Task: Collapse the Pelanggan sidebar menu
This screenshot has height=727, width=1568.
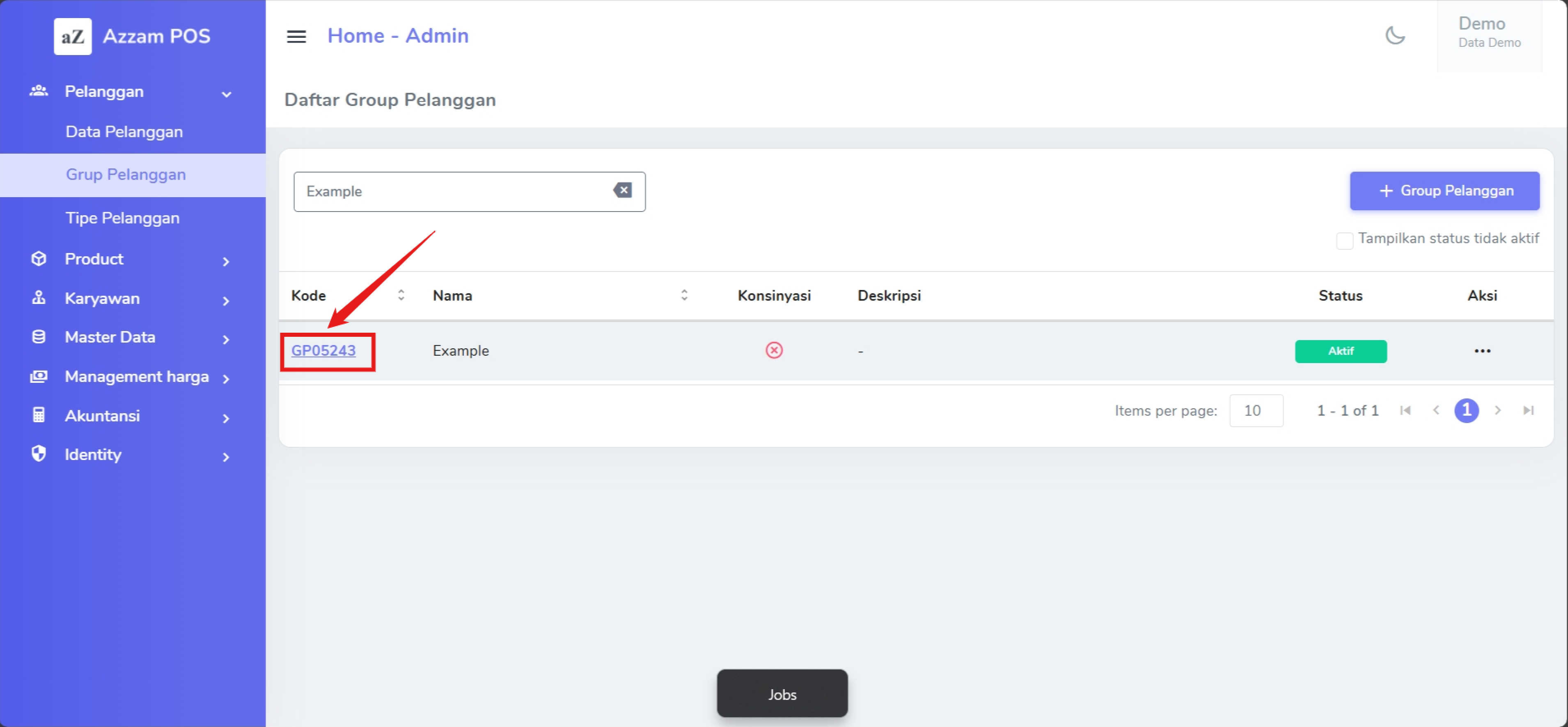Action: (227, 93)
